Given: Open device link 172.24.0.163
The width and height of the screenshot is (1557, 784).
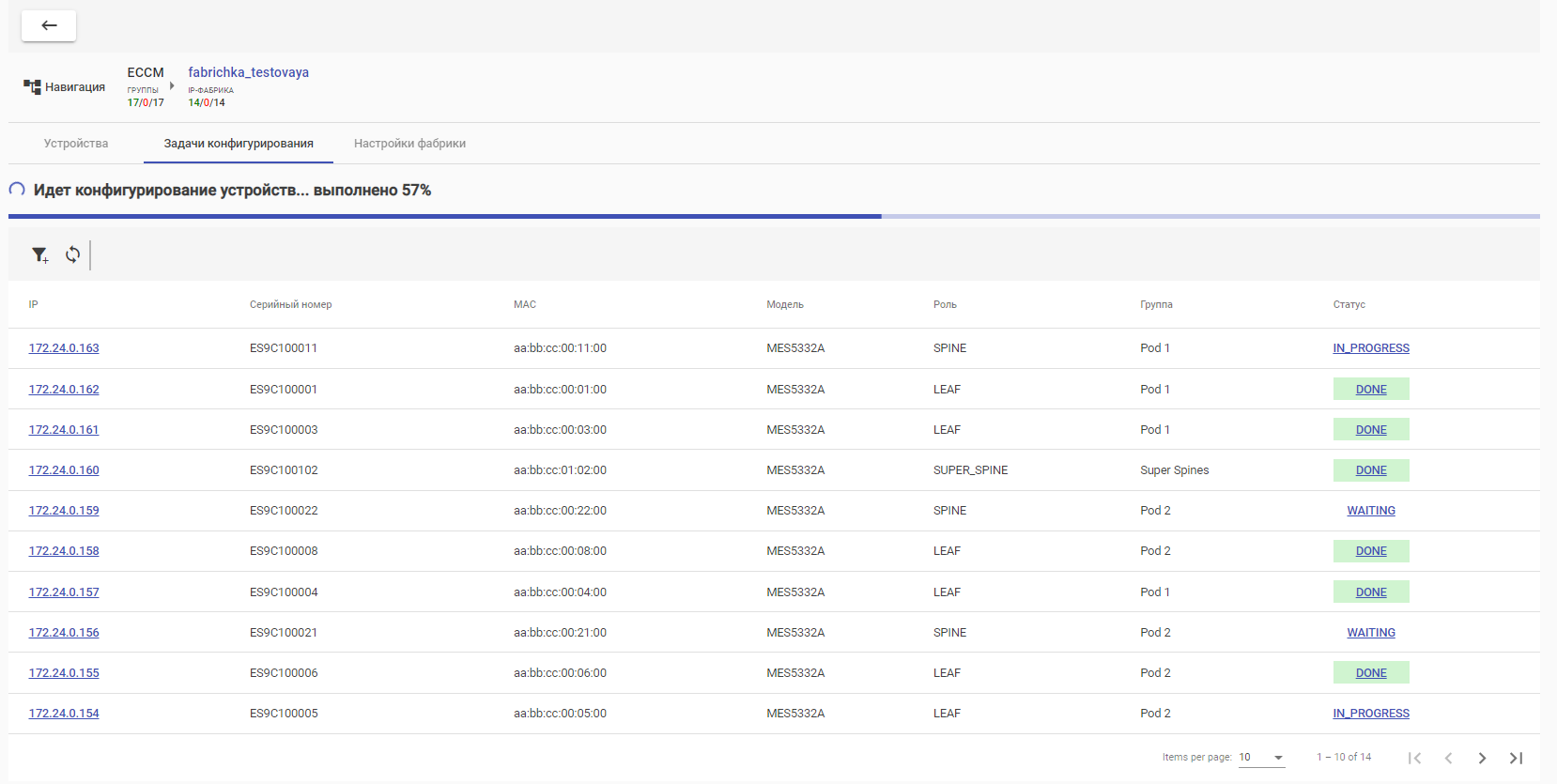Looking at the screenshot, I should [x=64, y=348].
